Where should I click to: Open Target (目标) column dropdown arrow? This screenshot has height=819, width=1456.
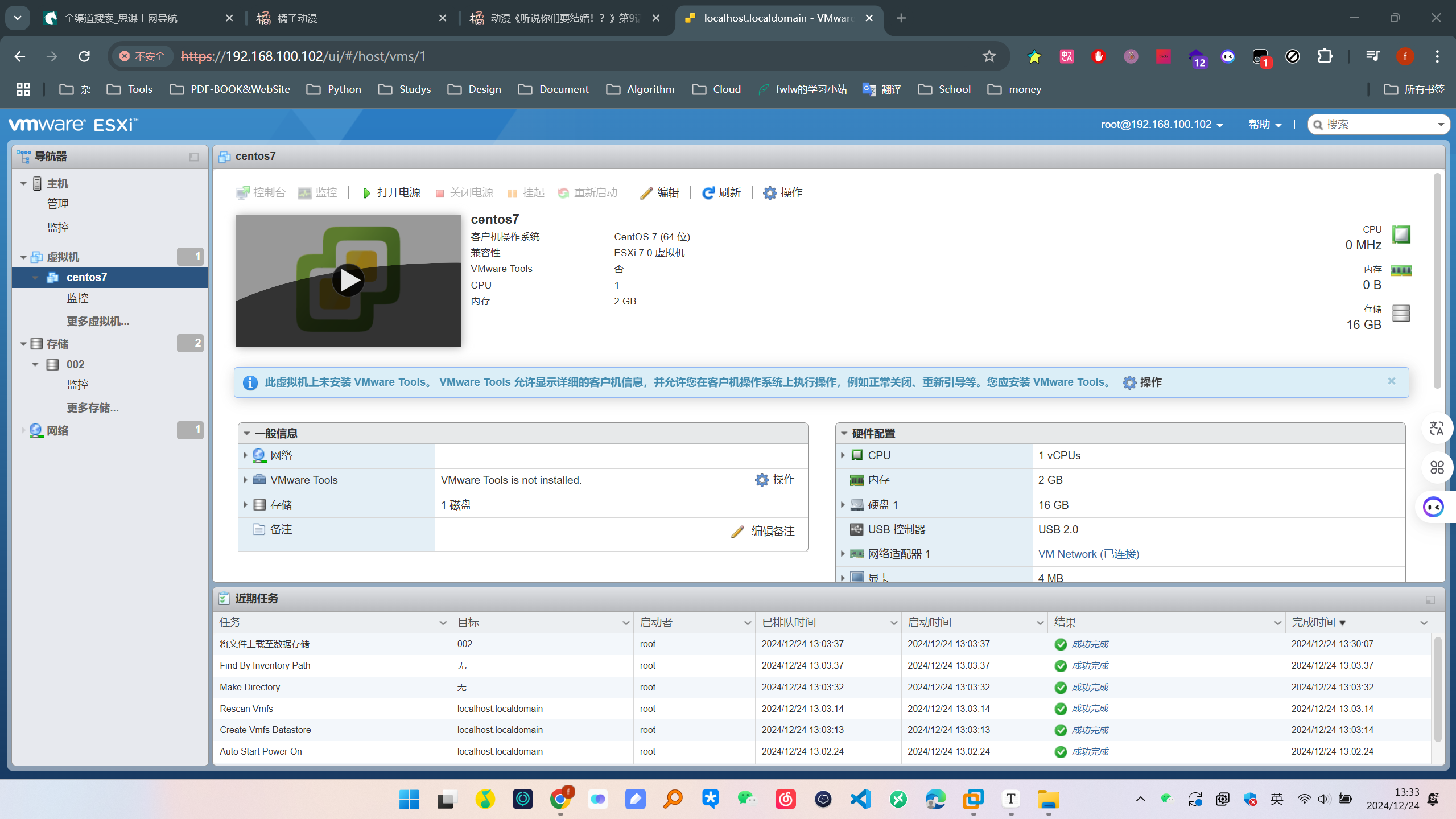[626, 623]
